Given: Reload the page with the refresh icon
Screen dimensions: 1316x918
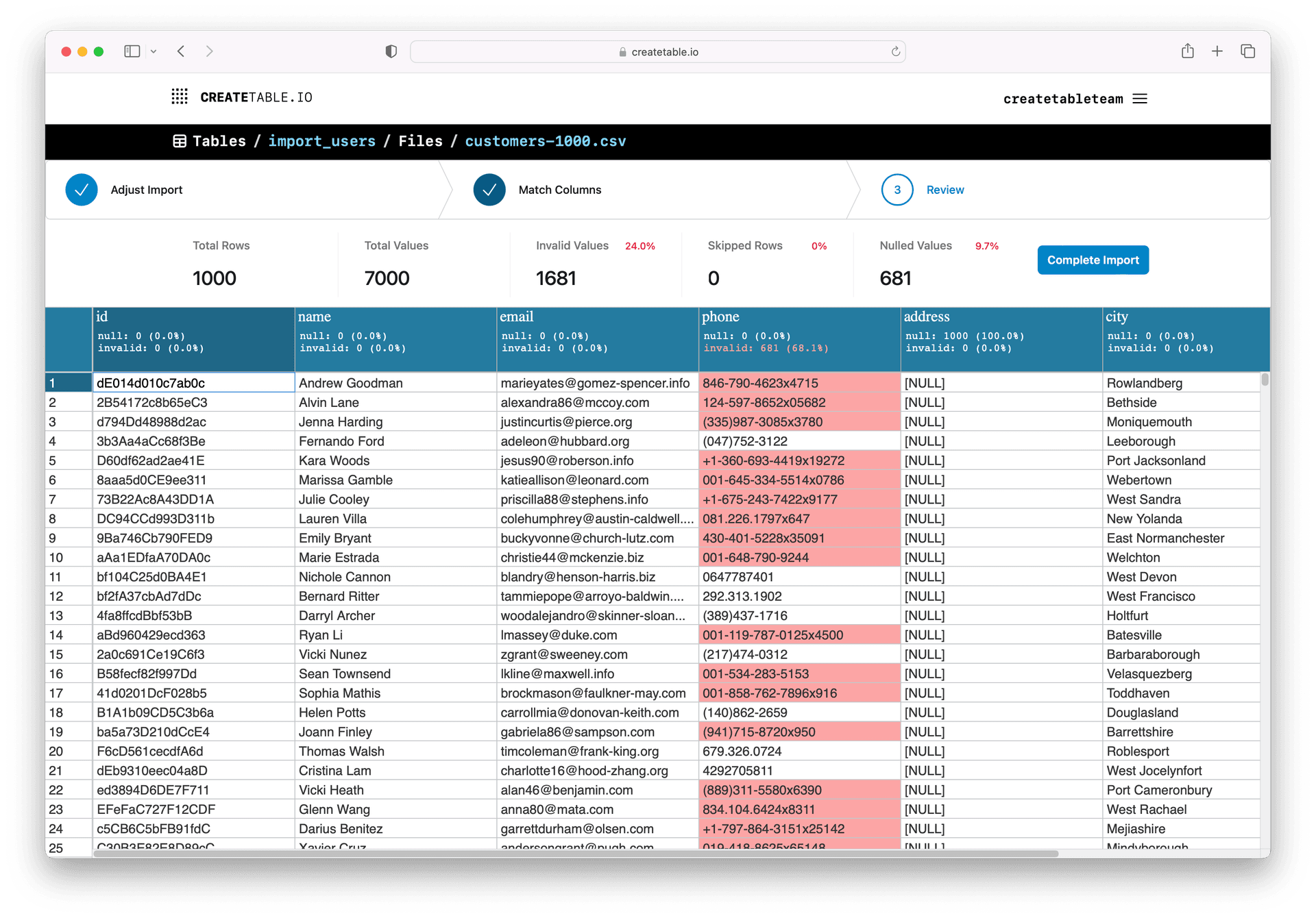Looking at the screenshot, I should [895, 51].
